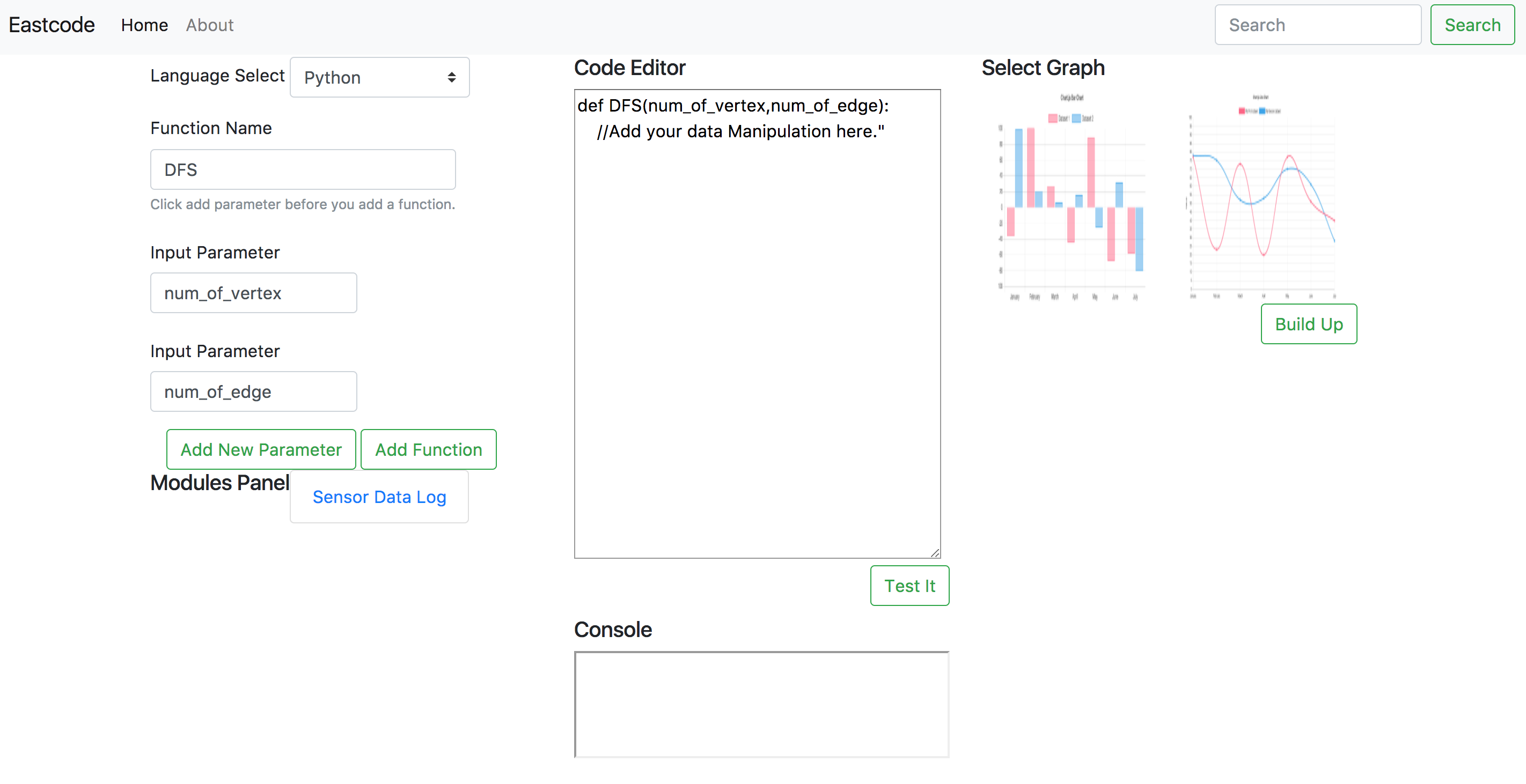
Task: Click the pink legend swatch in the bar chart
Action: point(1053,119)
